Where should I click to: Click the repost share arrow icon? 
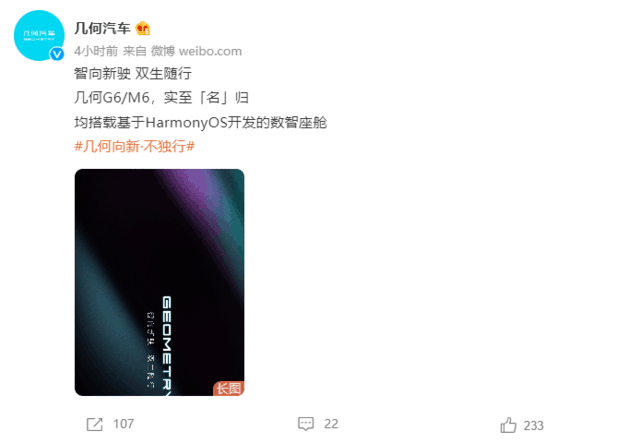point(95,424)
